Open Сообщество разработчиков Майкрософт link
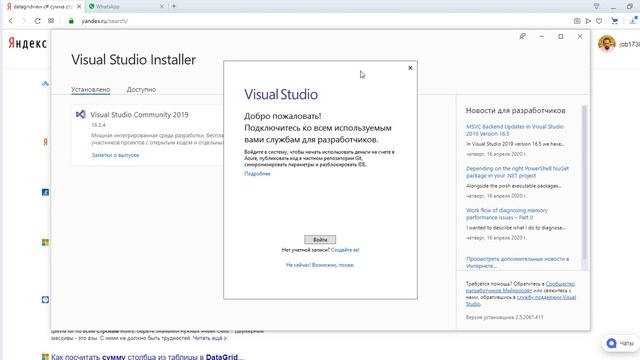Viewport: 640px width, 360px height. (520, 287)
